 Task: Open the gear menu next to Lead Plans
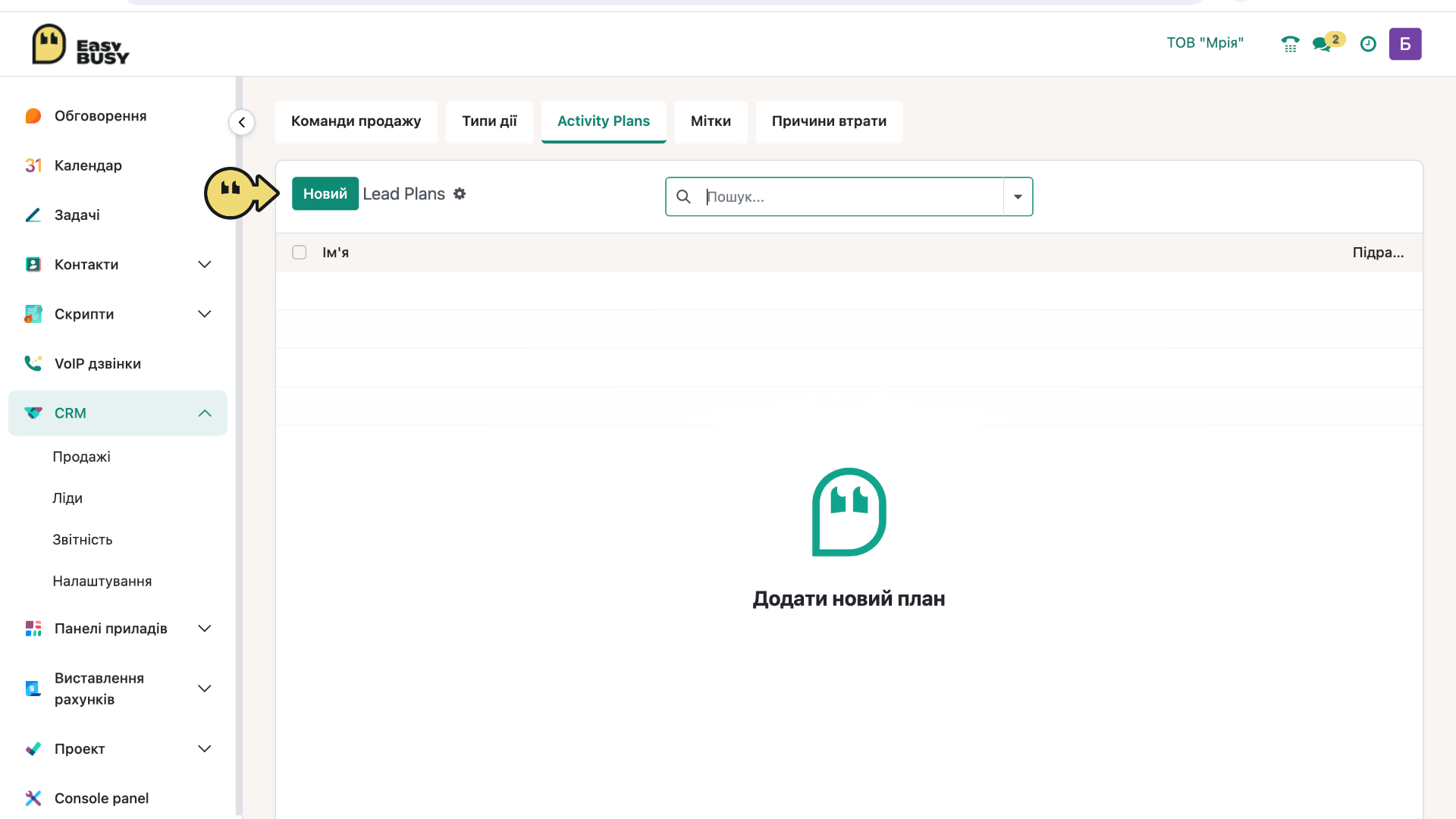[460, 194]
